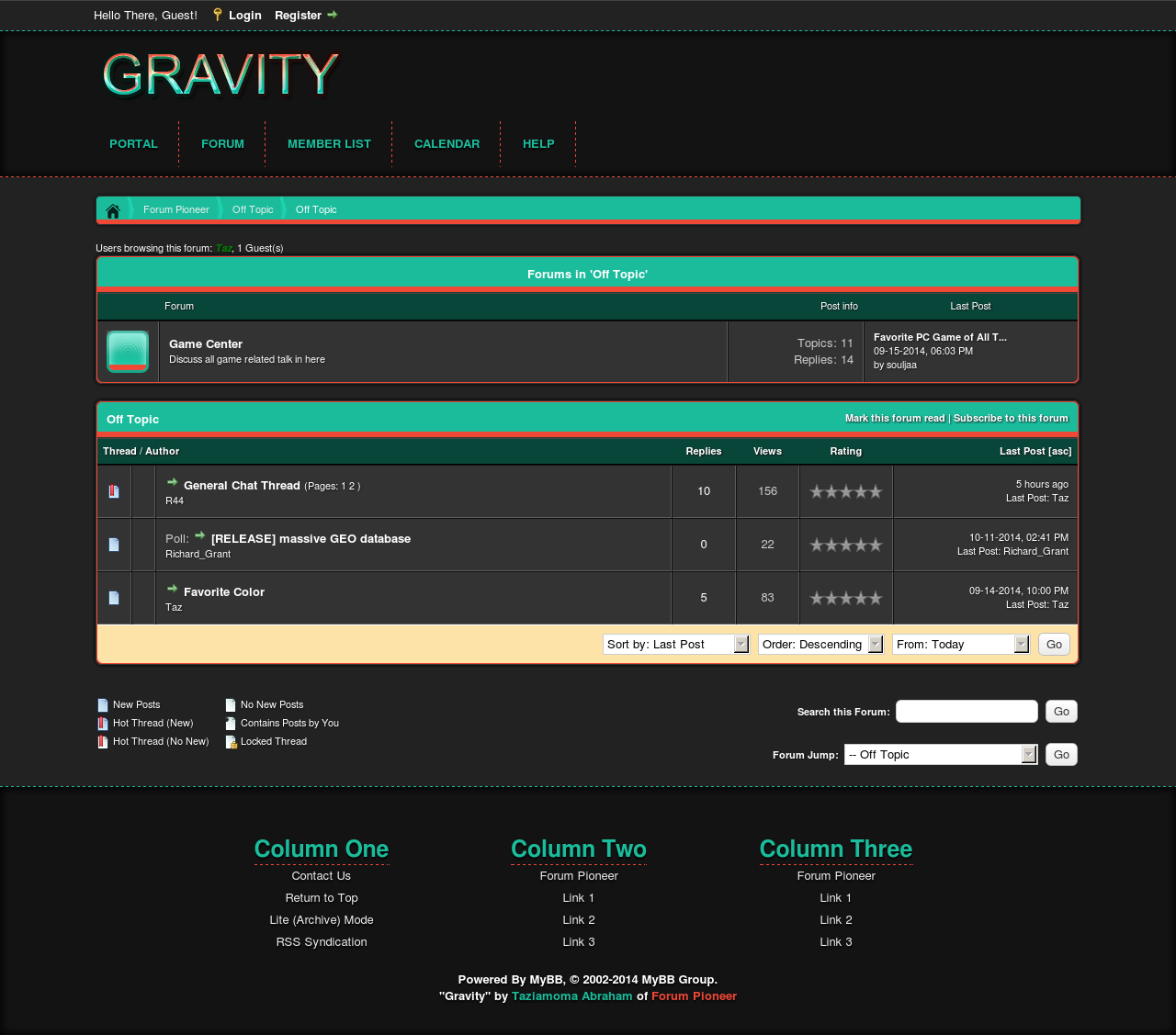Click the green arrow before Favorite Color thread
Viewport: 1176px width, 1035px height.
(x=172, y=589)
